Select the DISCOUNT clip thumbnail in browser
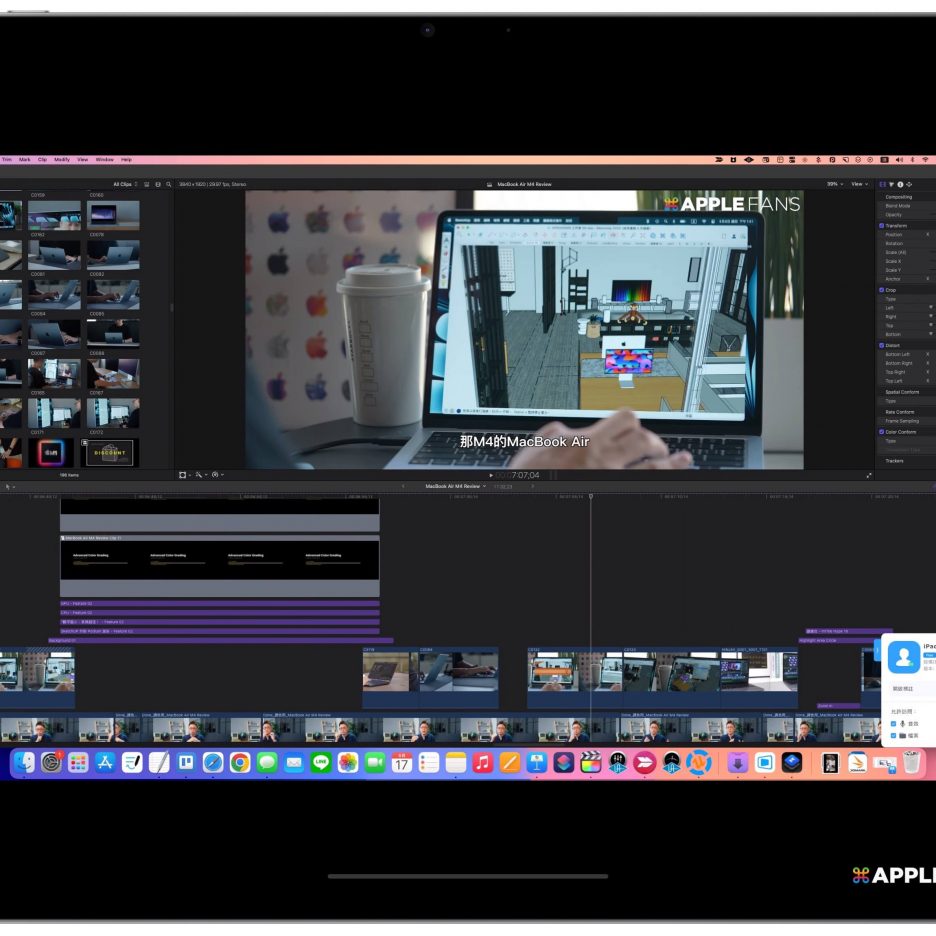The image size is (936, 936). tap(110, 452)
